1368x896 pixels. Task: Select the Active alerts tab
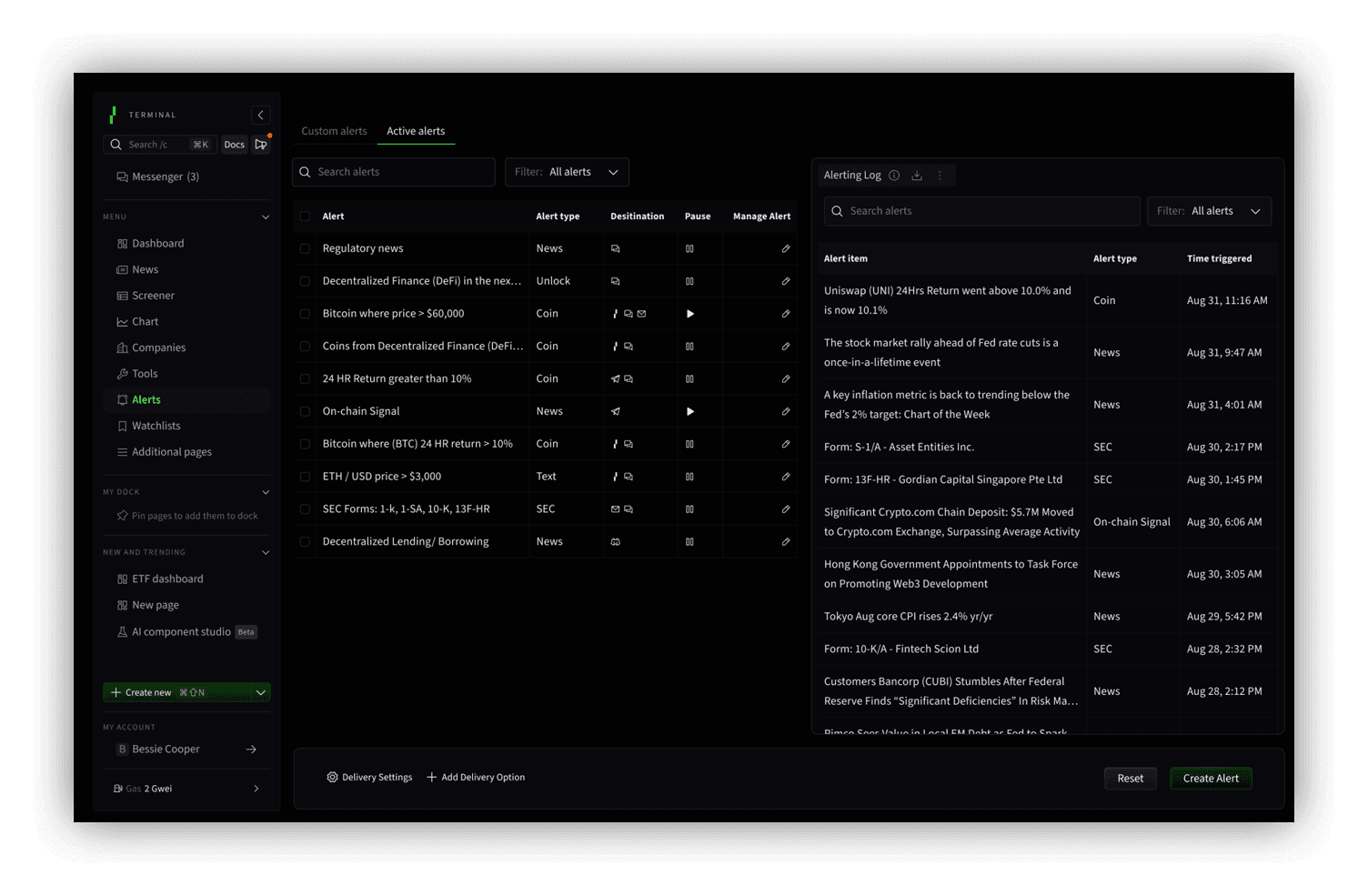(416, 131)
